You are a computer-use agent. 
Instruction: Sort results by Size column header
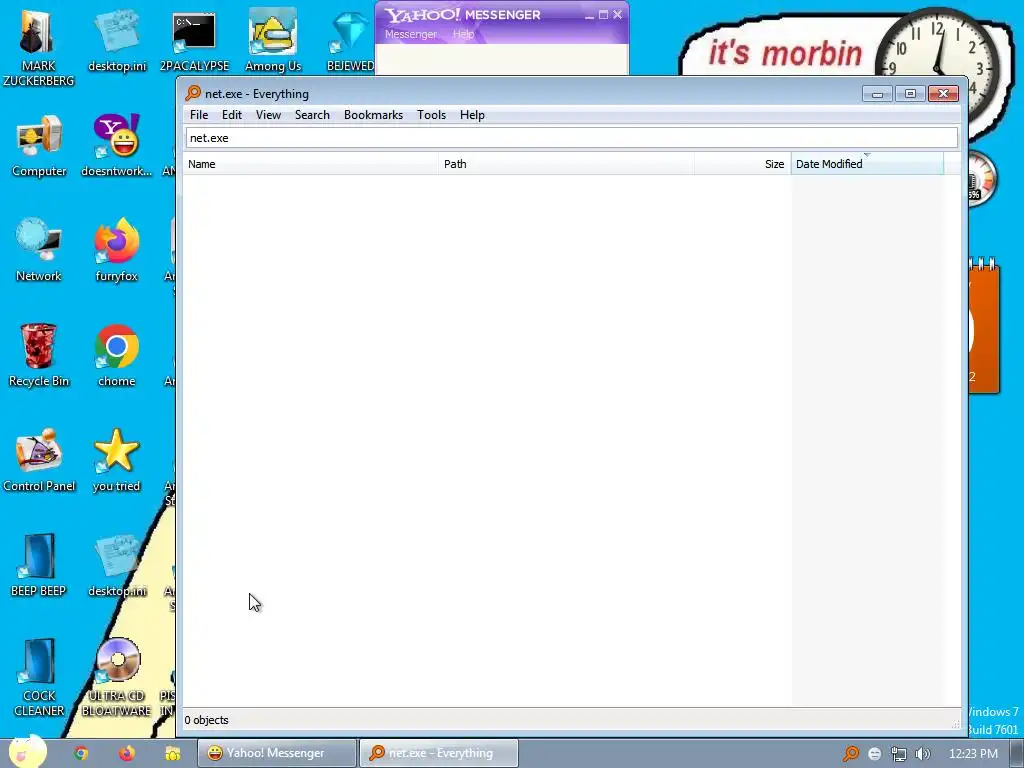pos(743,164)
